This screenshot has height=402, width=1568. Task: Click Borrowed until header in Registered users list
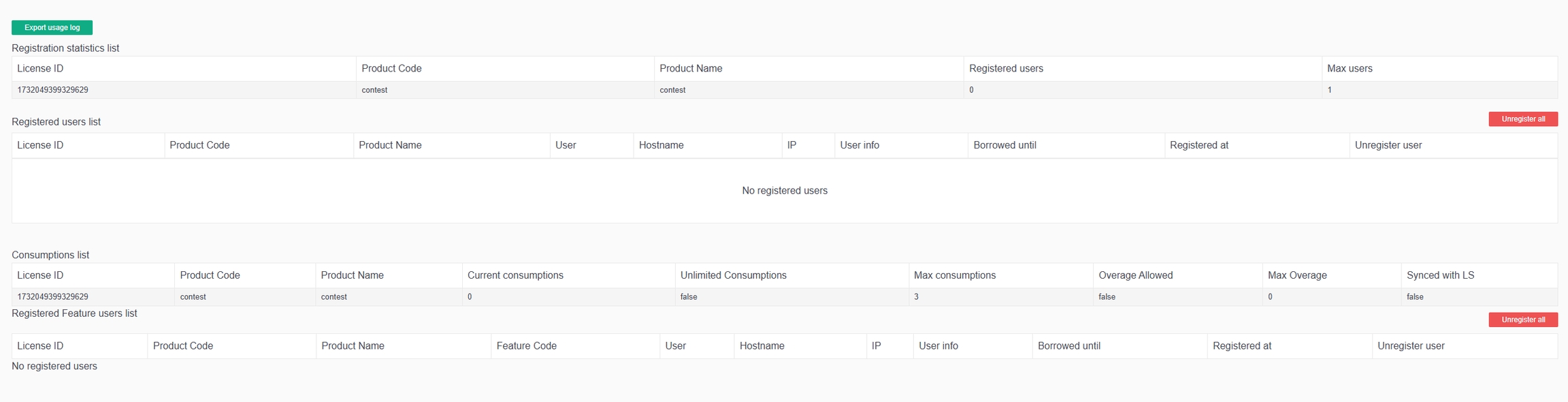(x=1004, y=145)
